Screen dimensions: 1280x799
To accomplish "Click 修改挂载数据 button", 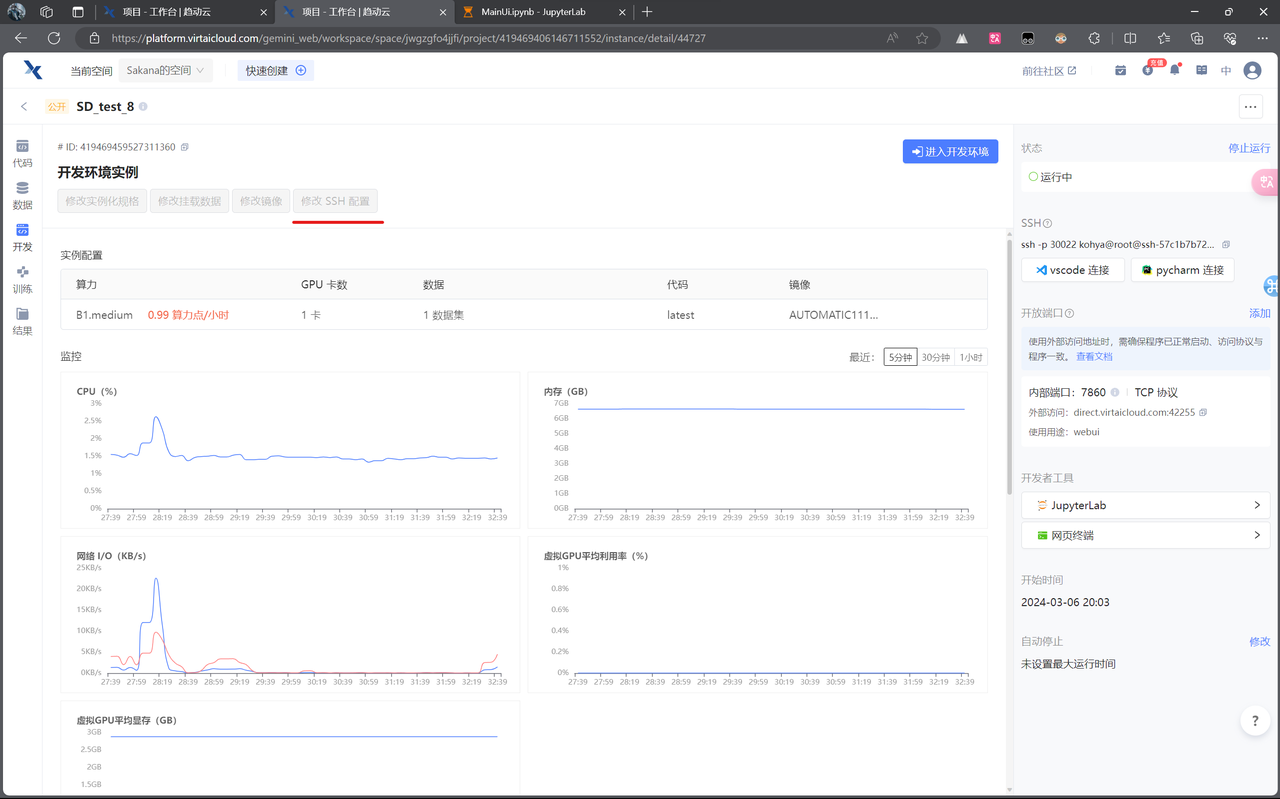I will click(190, 201).
